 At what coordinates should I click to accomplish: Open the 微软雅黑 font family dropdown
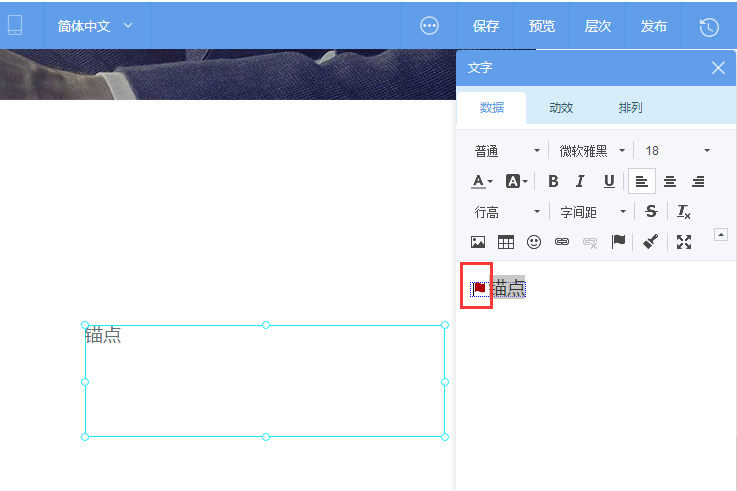pyautogui.click(x=592, y=151)
